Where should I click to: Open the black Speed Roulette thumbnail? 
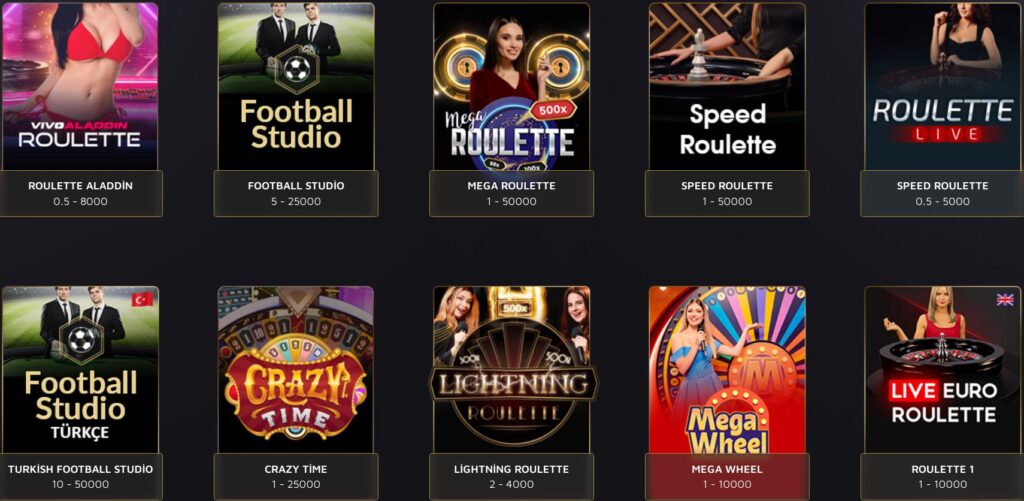(x=727, y=86)
